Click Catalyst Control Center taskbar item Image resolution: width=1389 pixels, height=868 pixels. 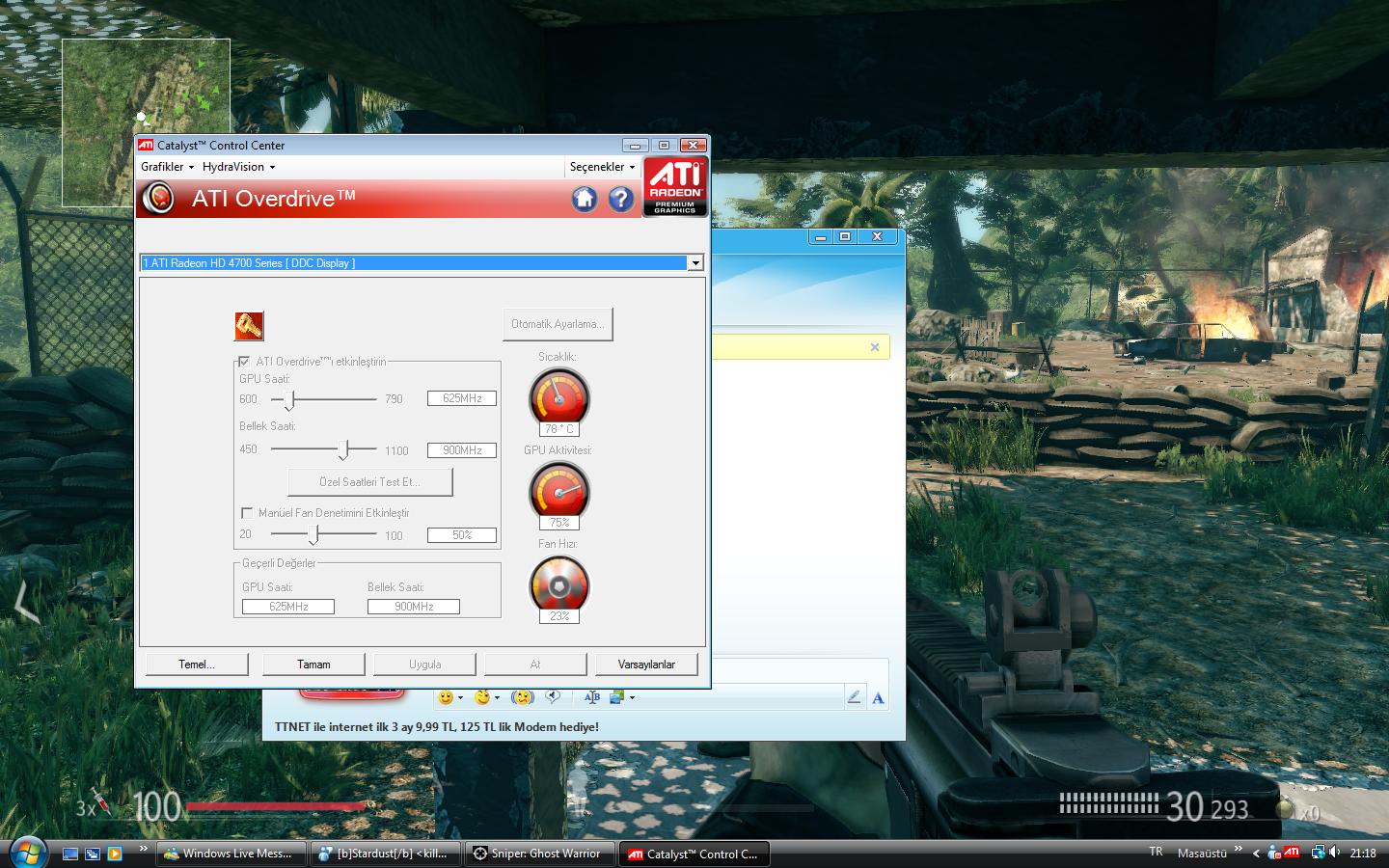point(694,854)
